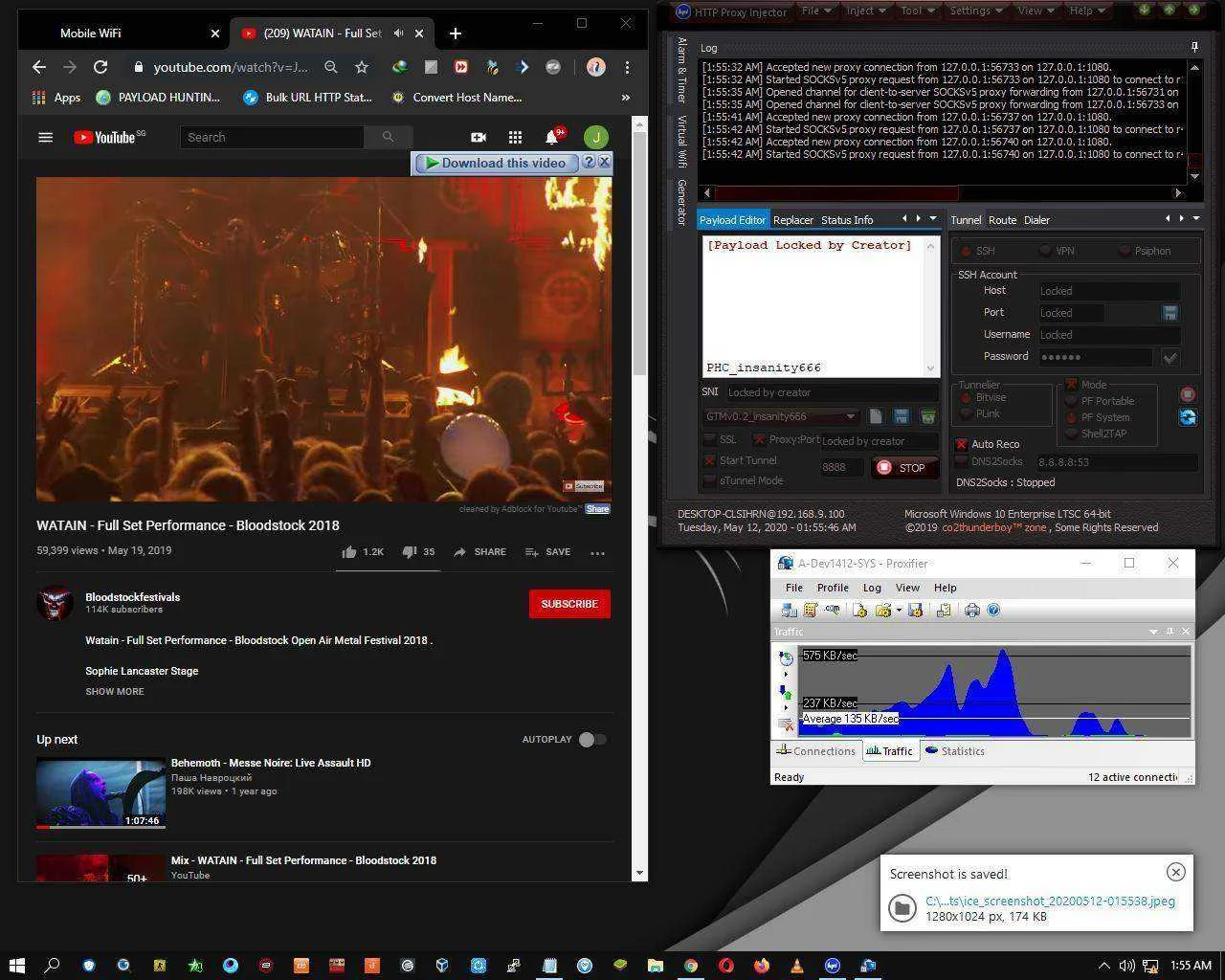Open the Dialer tab
Viewport: 1225px width, 980px height.
click(x=1036, y=219)
